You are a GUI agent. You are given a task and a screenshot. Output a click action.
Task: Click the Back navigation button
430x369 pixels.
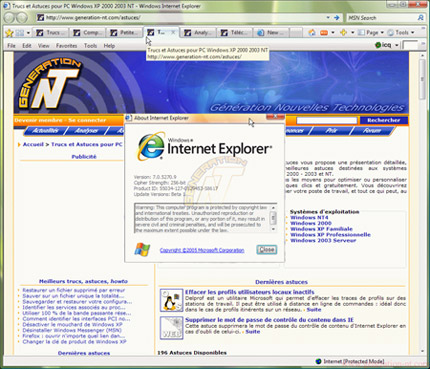[10, 18]
